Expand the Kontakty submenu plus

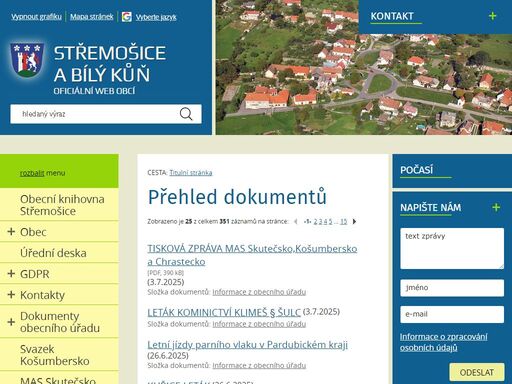(11, 294)
